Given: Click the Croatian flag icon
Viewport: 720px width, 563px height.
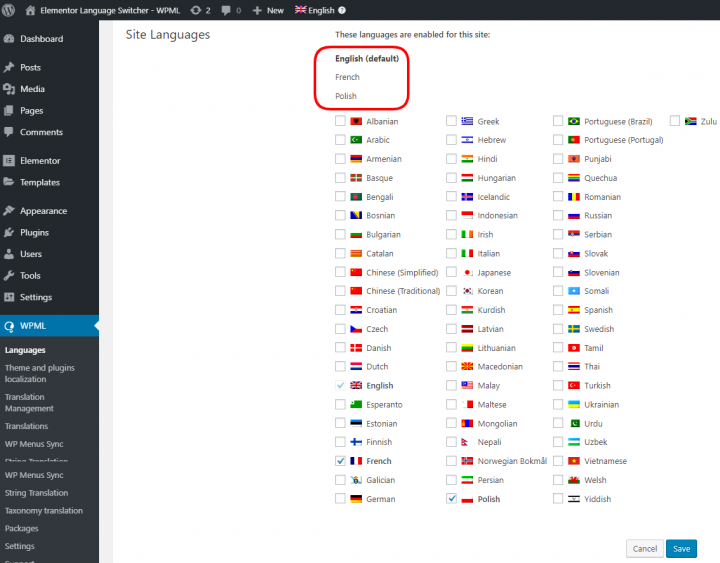Looking at the screenshot, I should pos(356,310).
